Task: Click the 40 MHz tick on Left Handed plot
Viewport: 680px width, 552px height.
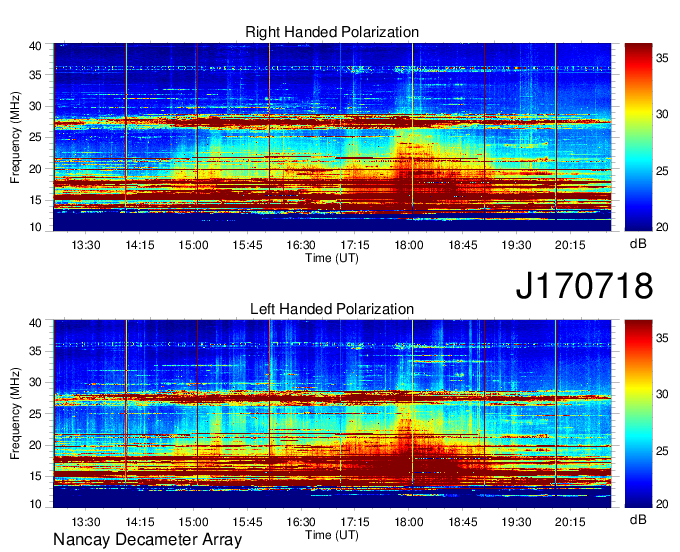Action: (36, 323)
